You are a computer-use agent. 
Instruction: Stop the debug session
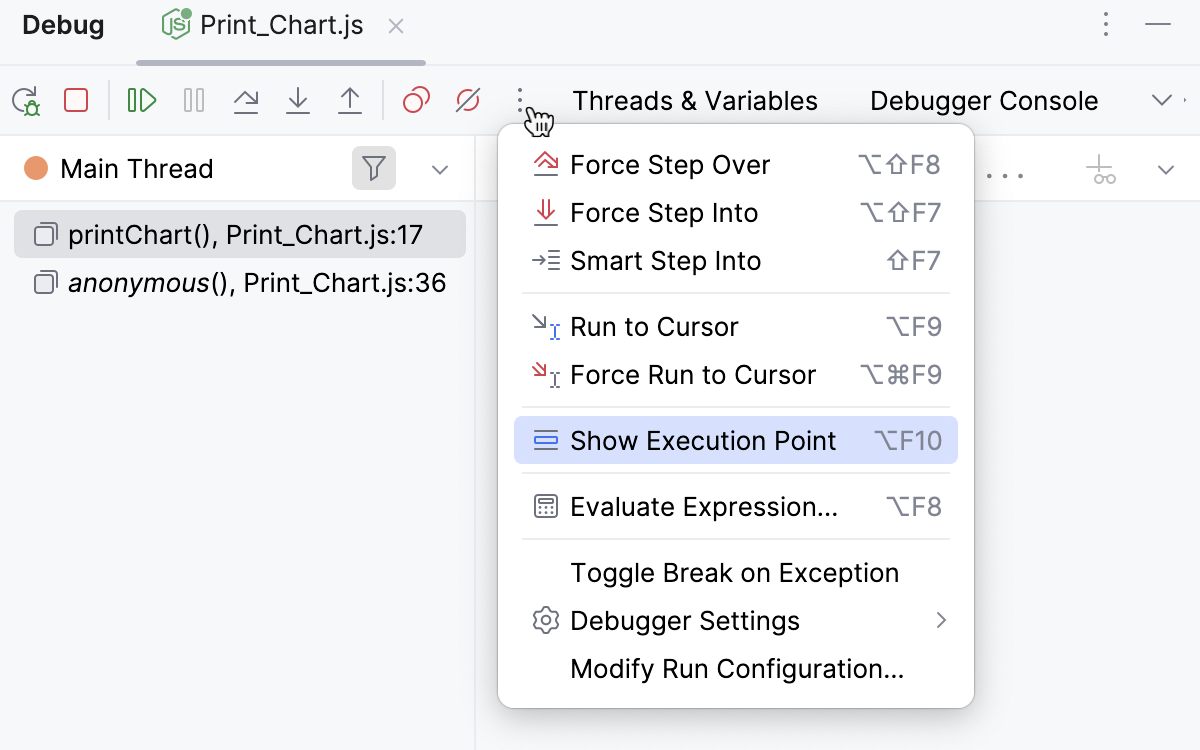[x=75, y=100]
